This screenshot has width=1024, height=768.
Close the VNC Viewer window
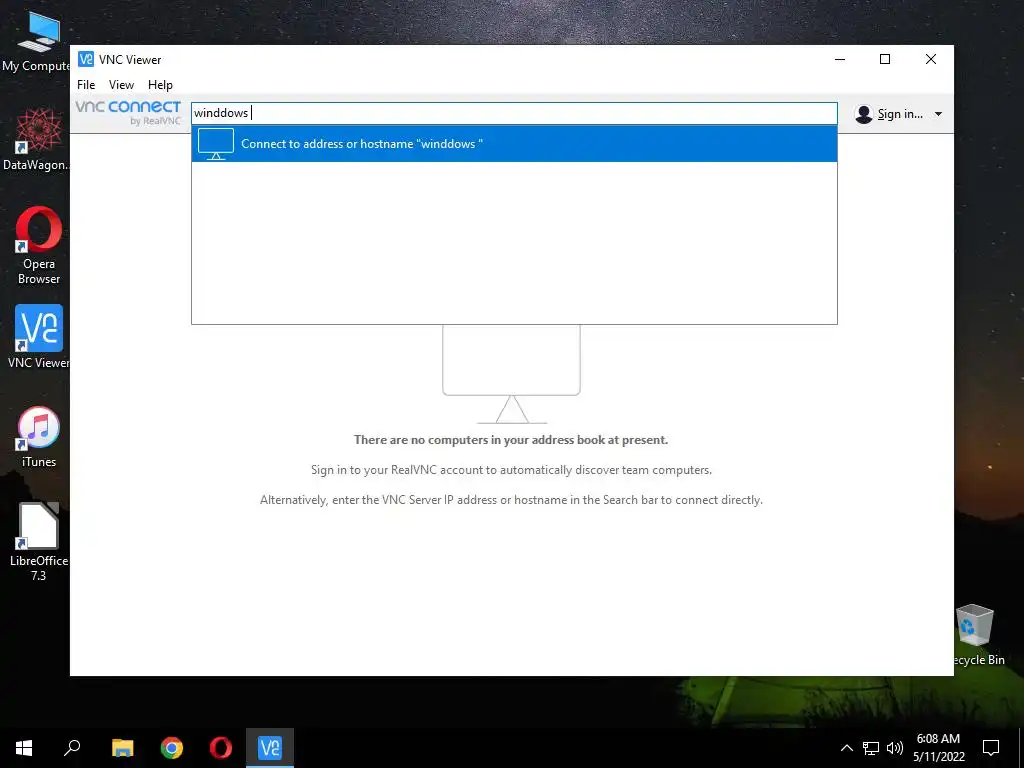tap(931, 59)
